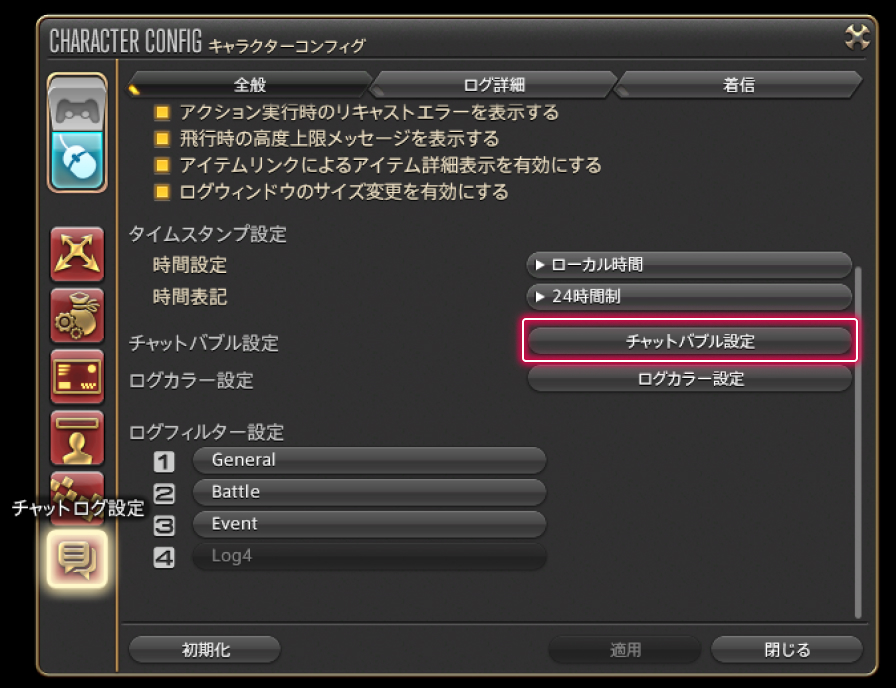Image resolution: width=896 pixels, height=688 pixels.
Task: Open the 24時間制 time format dropdown
Action: click(689, 297)
